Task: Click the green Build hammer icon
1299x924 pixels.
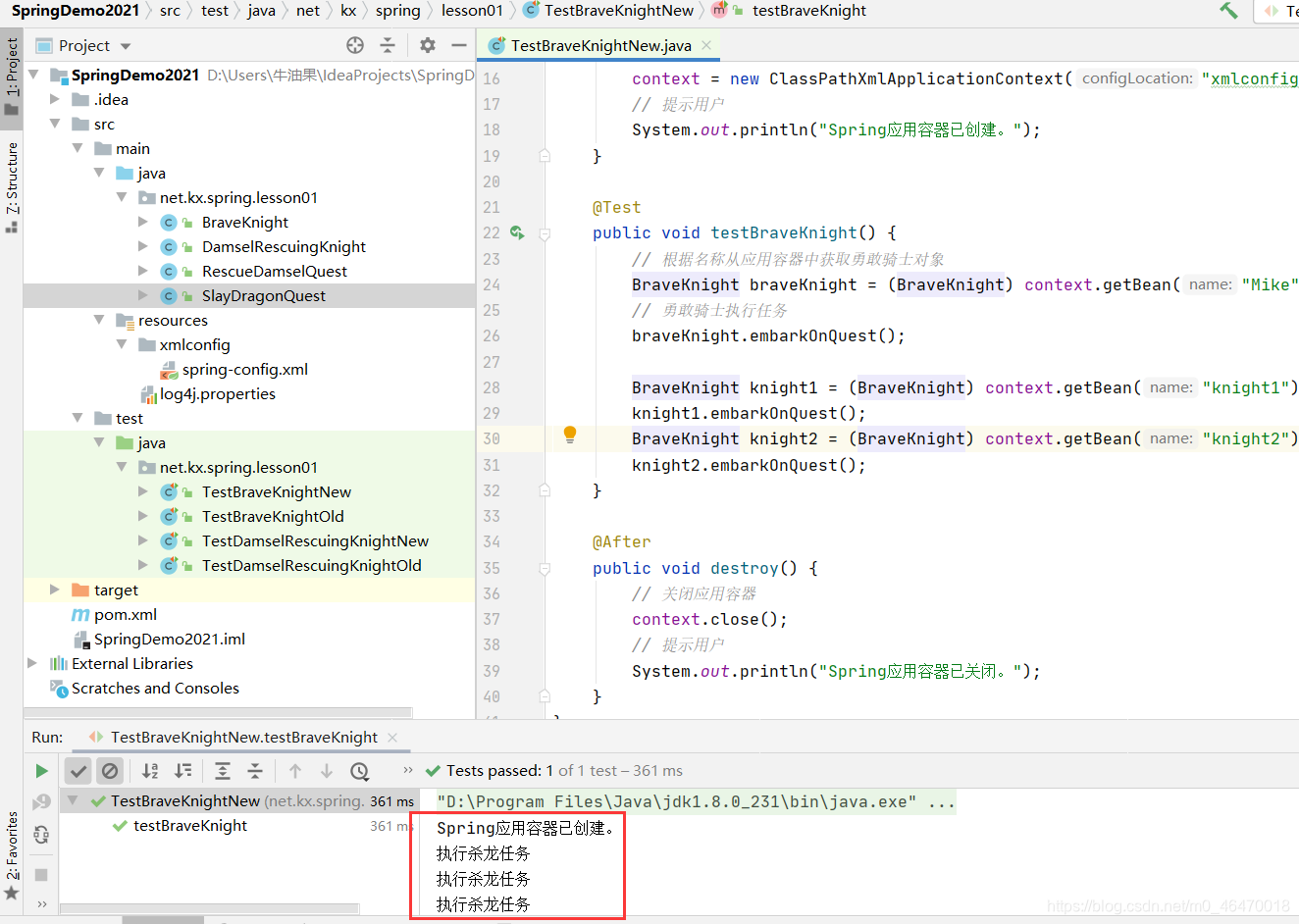Action: (1228, 11)
